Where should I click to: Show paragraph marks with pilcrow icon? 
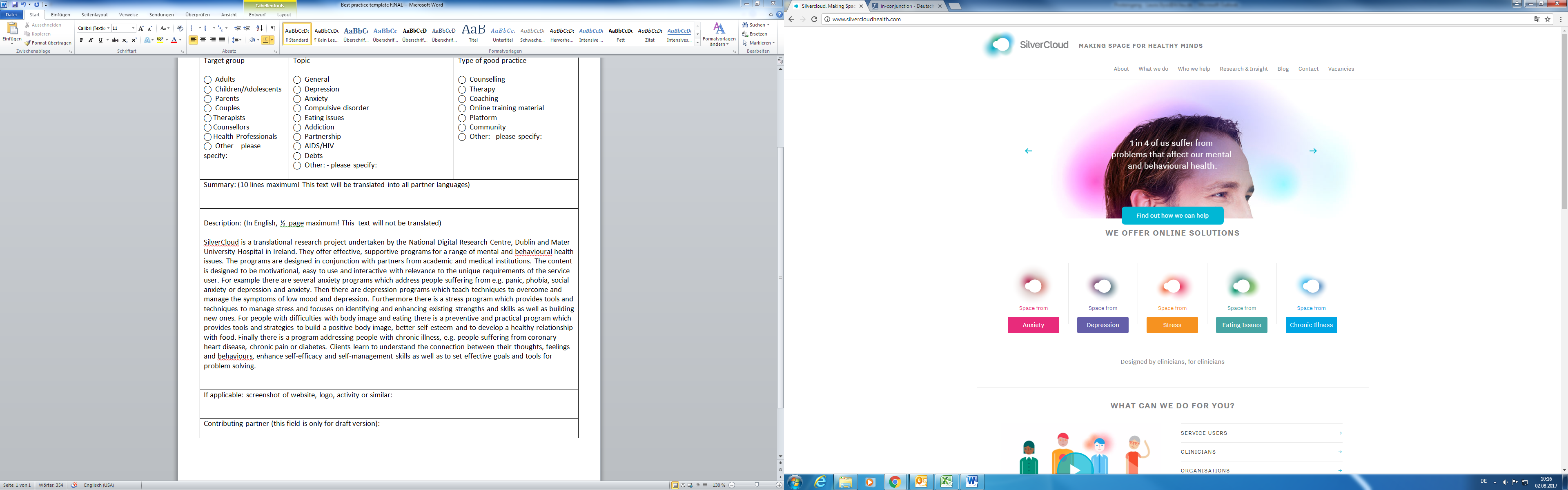click(x=273, y=28)
